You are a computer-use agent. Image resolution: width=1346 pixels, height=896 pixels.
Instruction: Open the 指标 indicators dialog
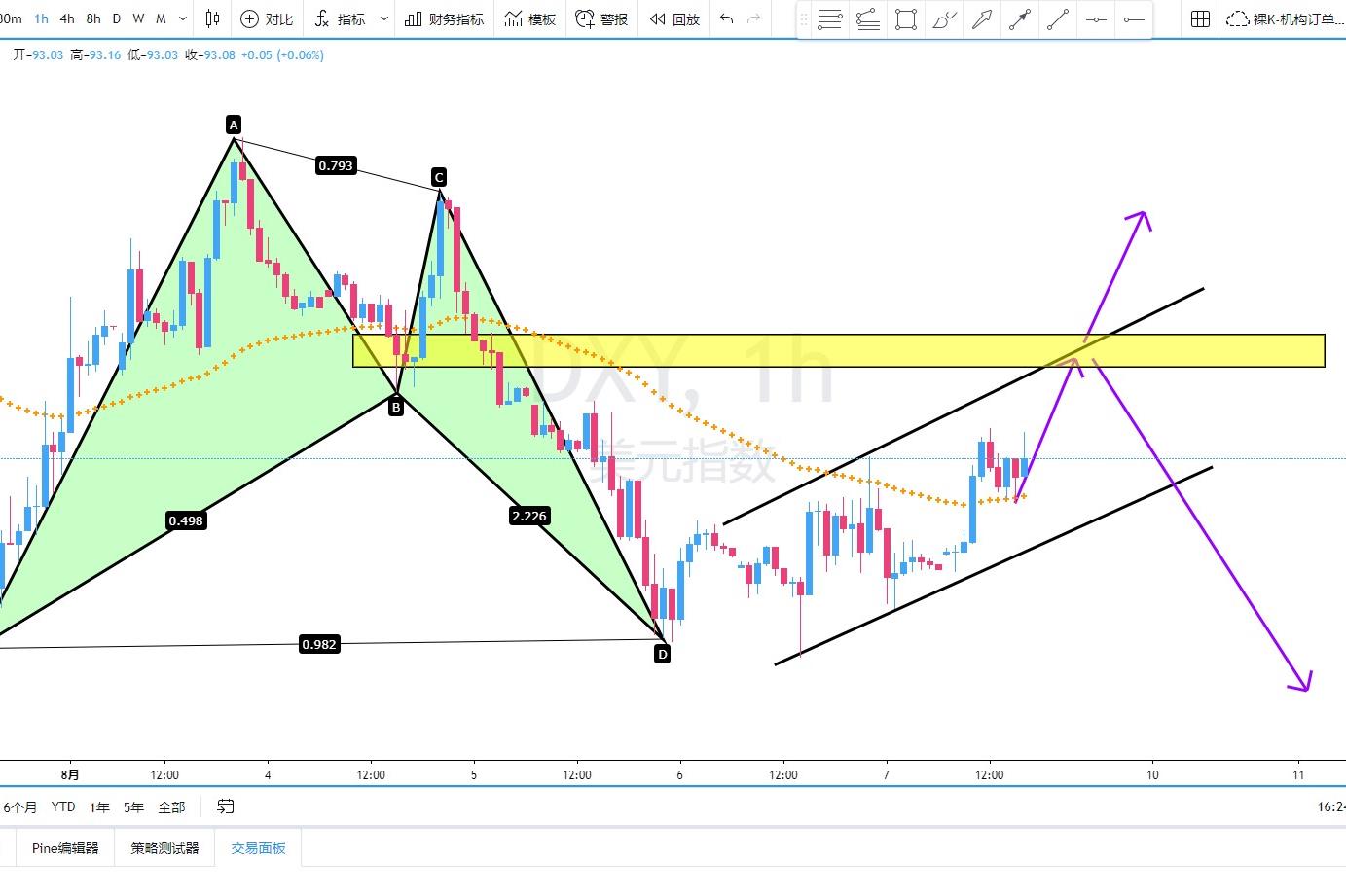(x=341, y=18)
